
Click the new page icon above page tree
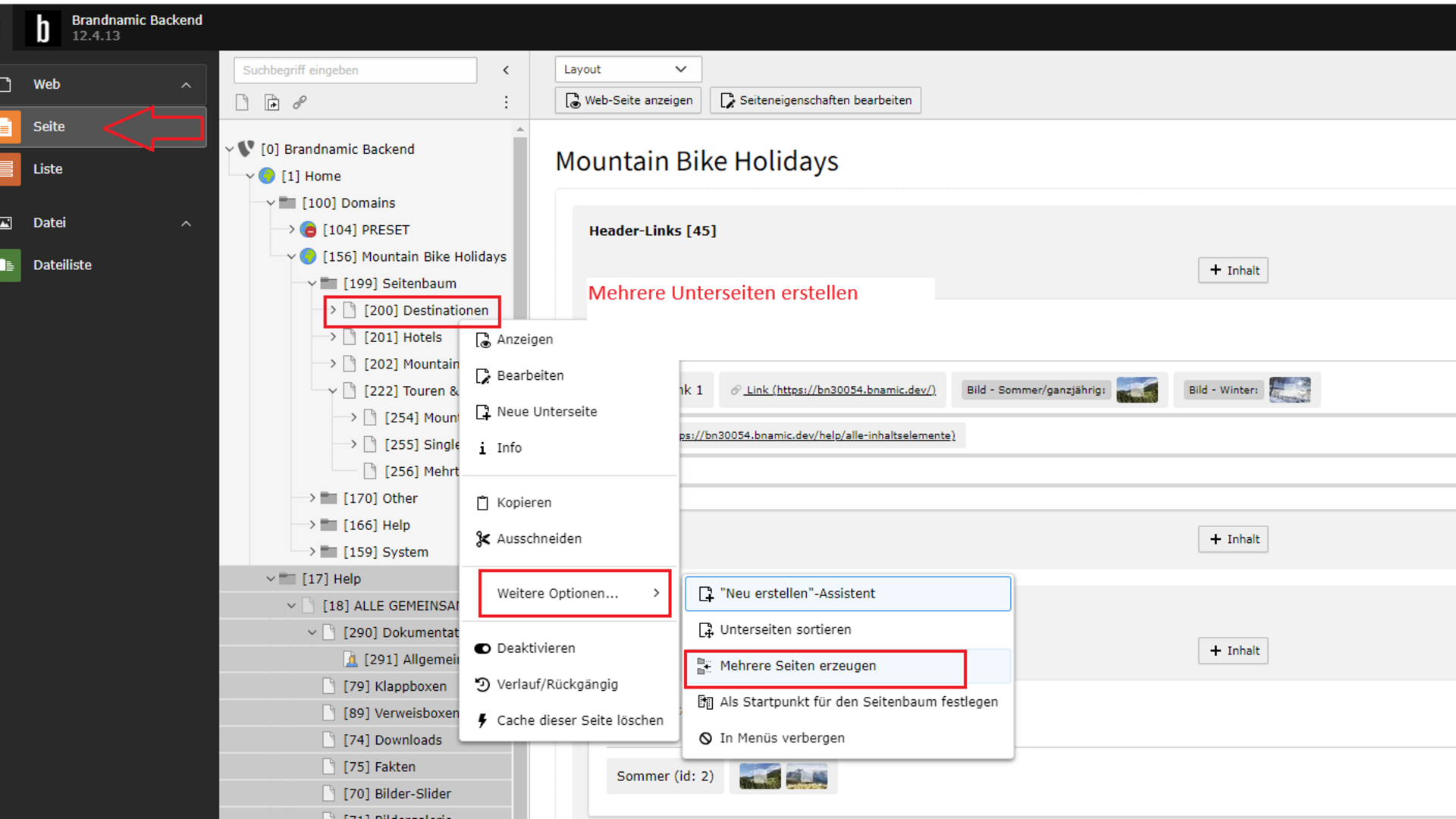242,102
